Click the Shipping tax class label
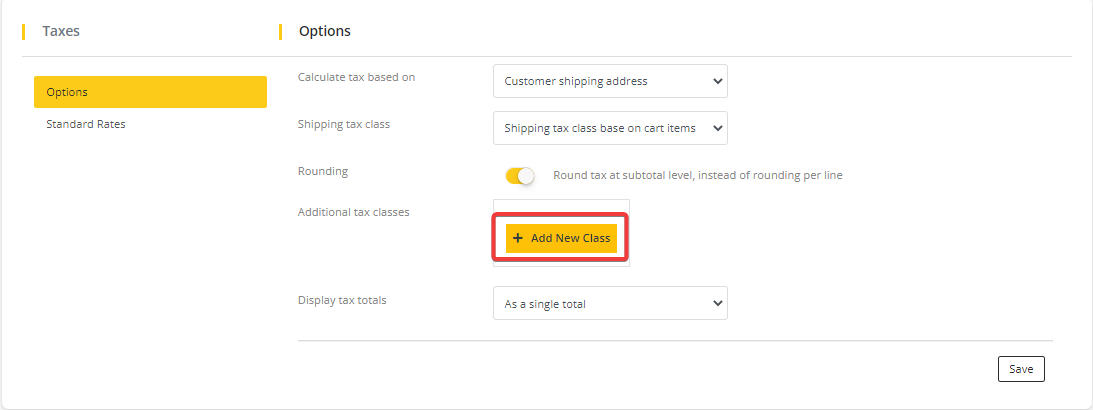This screenshot has width=1093, height=410. pyautogui.click(x=343, y=124)
